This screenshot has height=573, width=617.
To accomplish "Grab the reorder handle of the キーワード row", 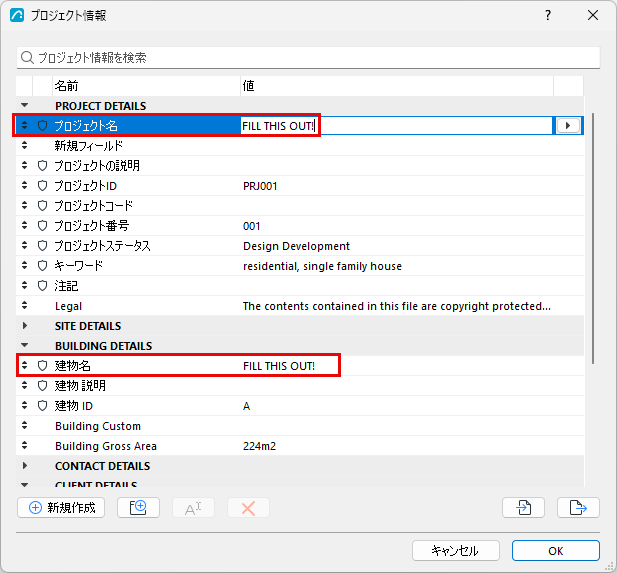I will coord(24,265).
